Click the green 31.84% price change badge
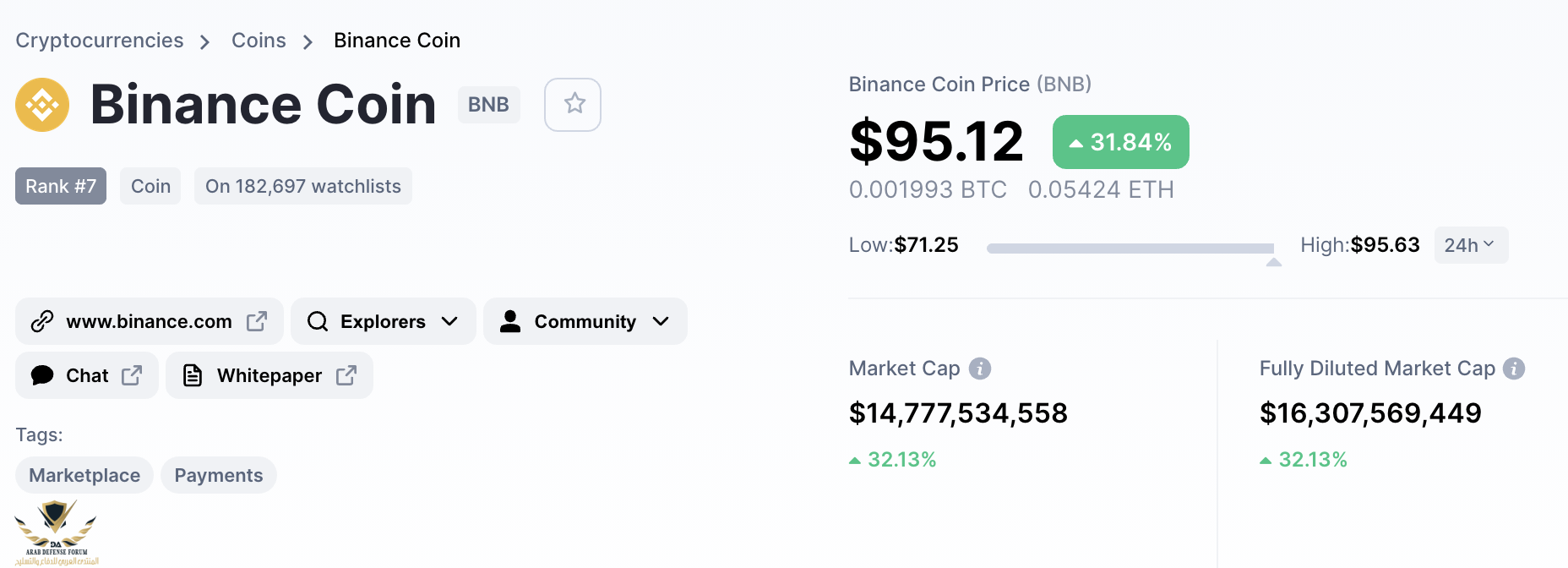 pos(1120,142)
